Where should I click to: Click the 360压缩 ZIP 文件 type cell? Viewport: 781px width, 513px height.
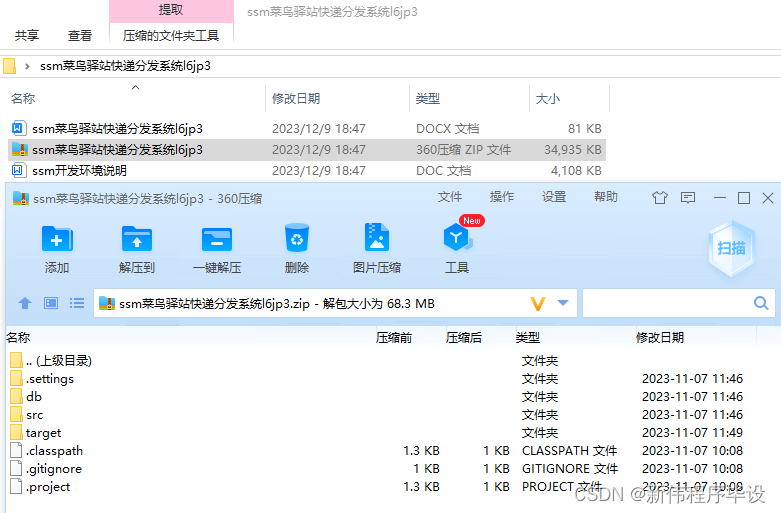464,149
